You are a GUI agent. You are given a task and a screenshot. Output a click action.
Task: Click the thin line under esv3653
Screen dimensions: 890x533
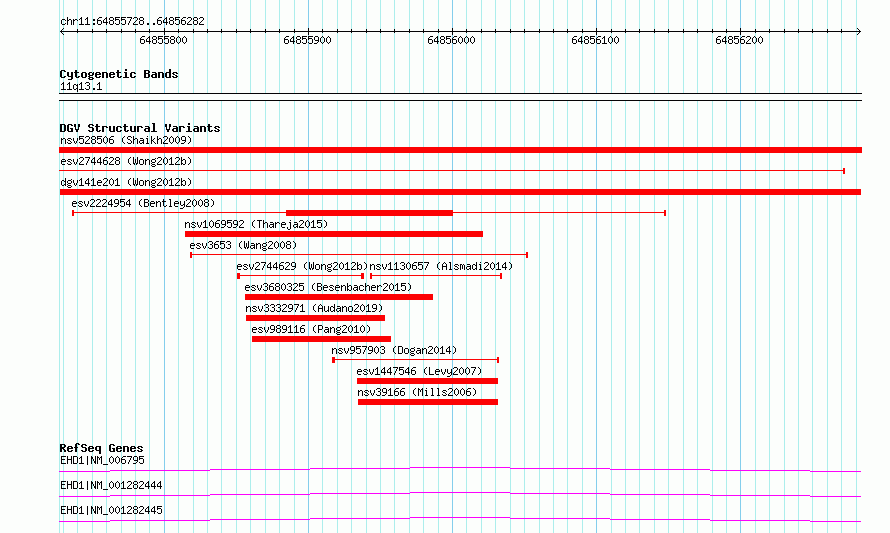pyautogui.click(x=359, y=255)
